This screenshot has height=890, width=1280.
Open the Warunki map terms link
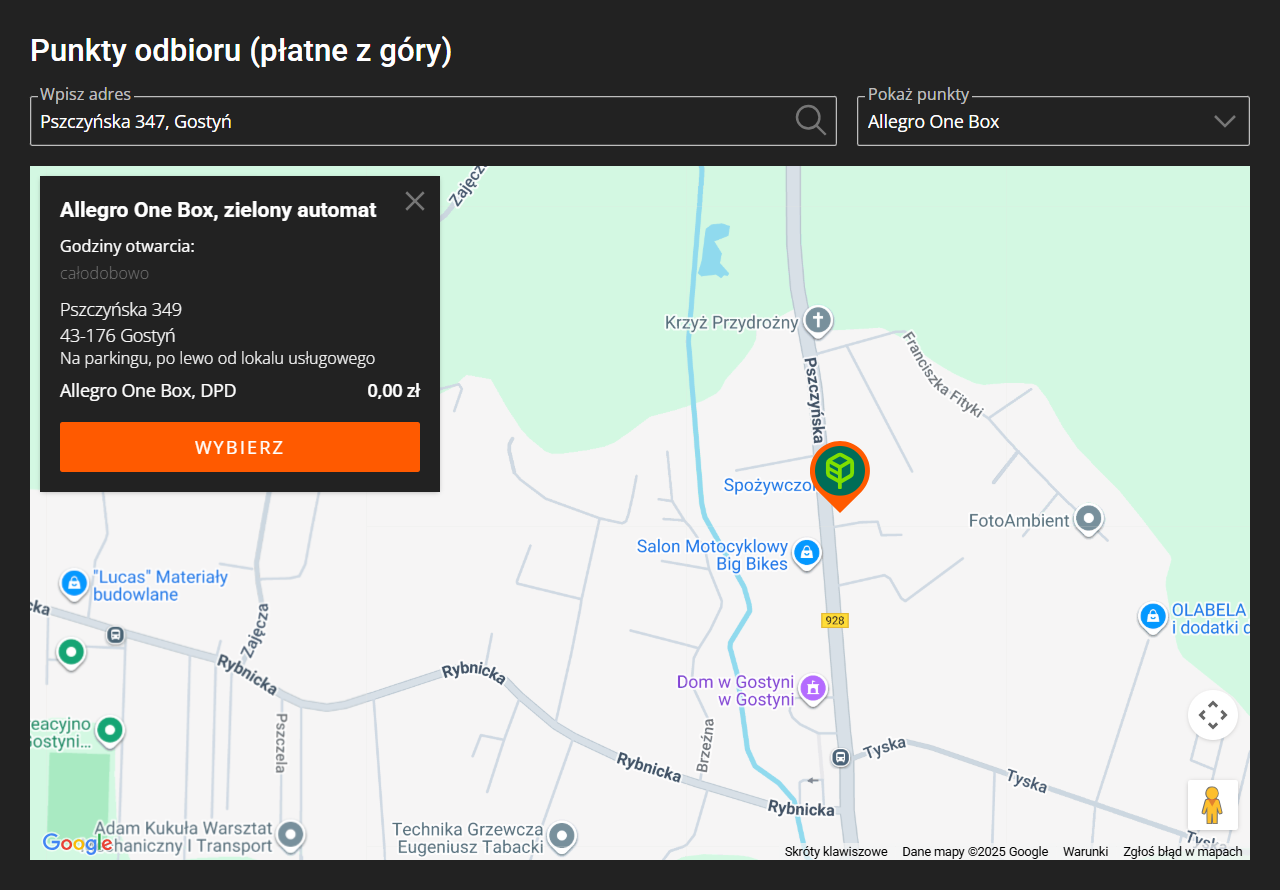pos(1085,852)
